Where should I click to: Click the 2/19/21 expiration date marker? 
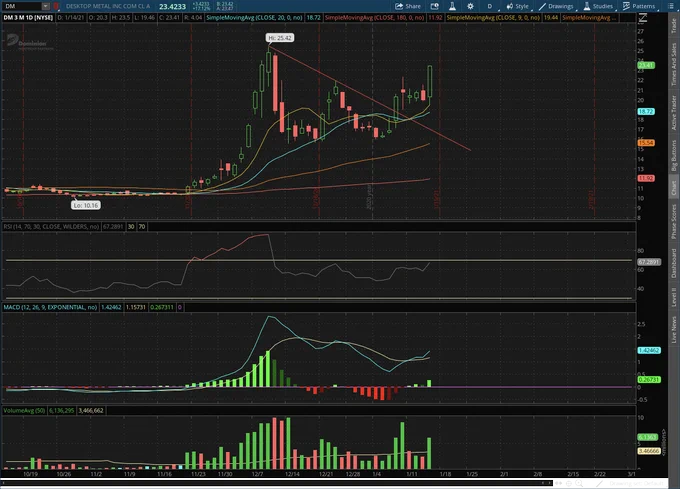[592, 199]
